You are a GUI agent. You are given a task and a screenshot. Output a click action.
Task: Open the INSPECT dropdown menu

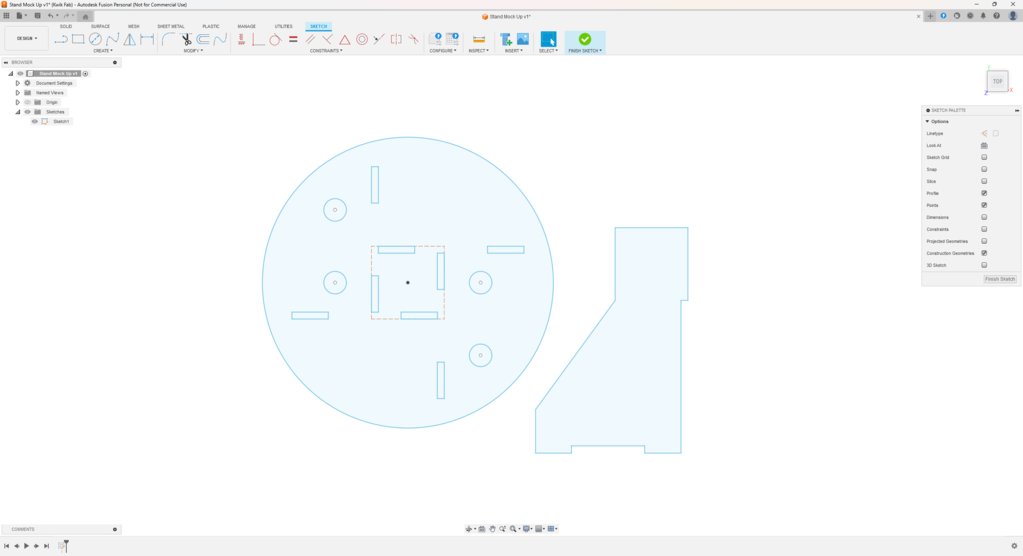point(478,50)
